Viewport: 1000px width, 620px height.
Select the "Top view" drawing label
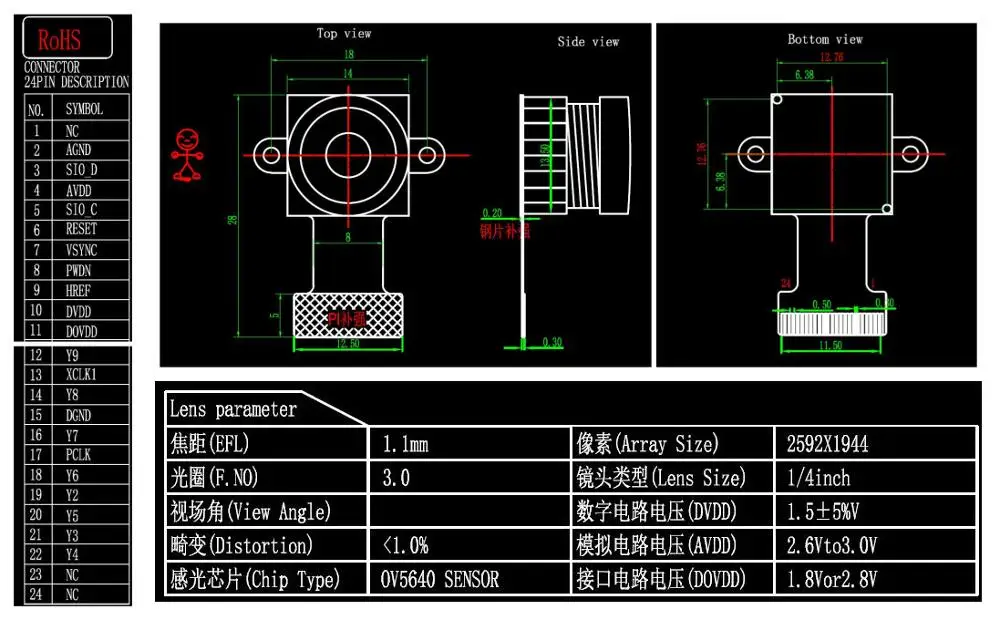click(x=344, y=34)
